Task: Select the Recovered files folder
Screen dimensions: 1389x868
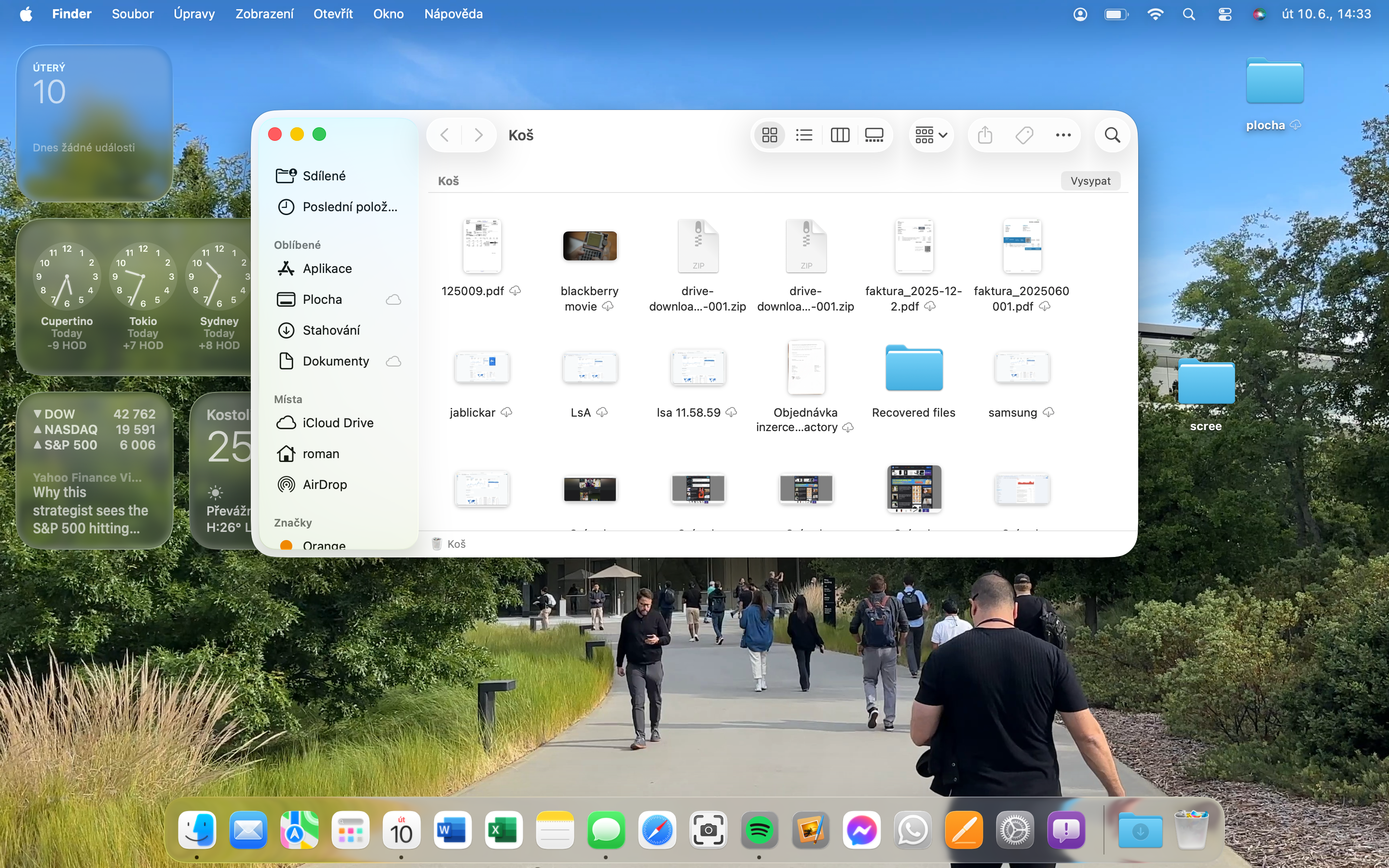Action: pos(914,369)
